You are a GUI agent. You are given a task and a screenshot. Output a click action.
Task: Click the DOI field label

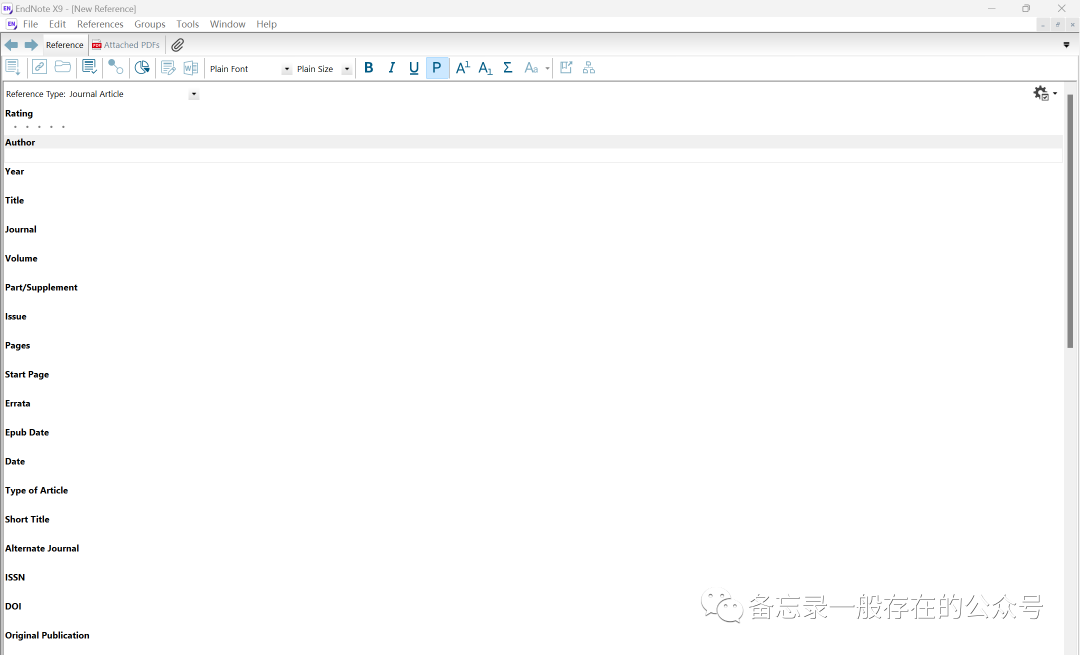coord(13,606)
